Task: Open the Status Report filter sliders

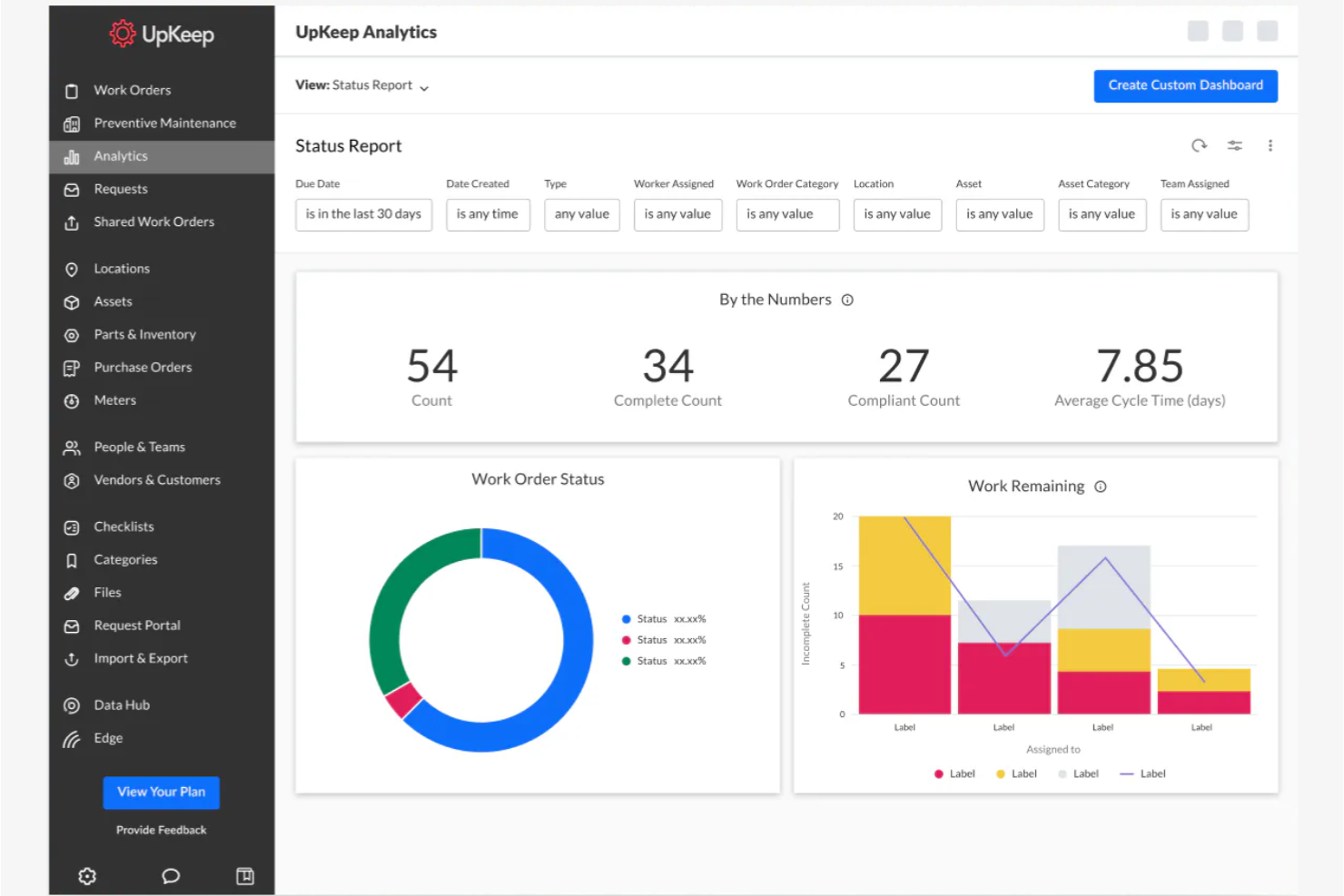Action: [x=1235, y=145]
